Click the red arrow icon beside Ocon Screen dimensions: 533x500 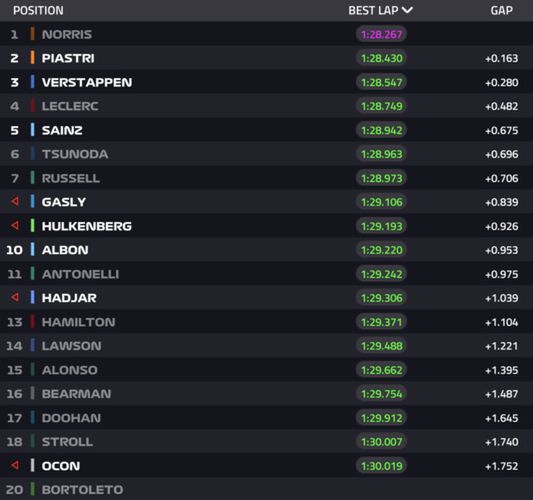point(15,465)
